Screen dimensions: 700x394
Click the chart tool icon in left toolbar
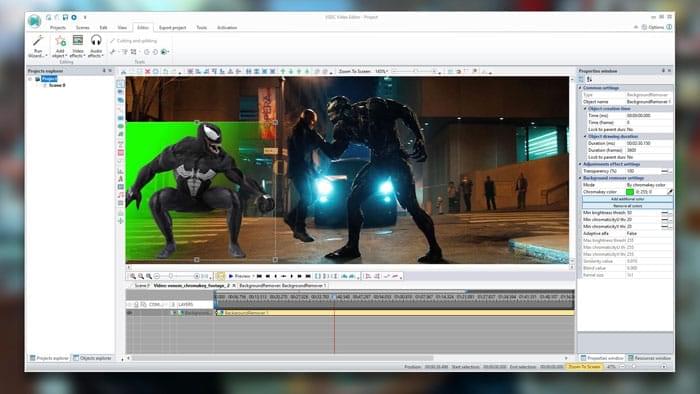[121, 171]
